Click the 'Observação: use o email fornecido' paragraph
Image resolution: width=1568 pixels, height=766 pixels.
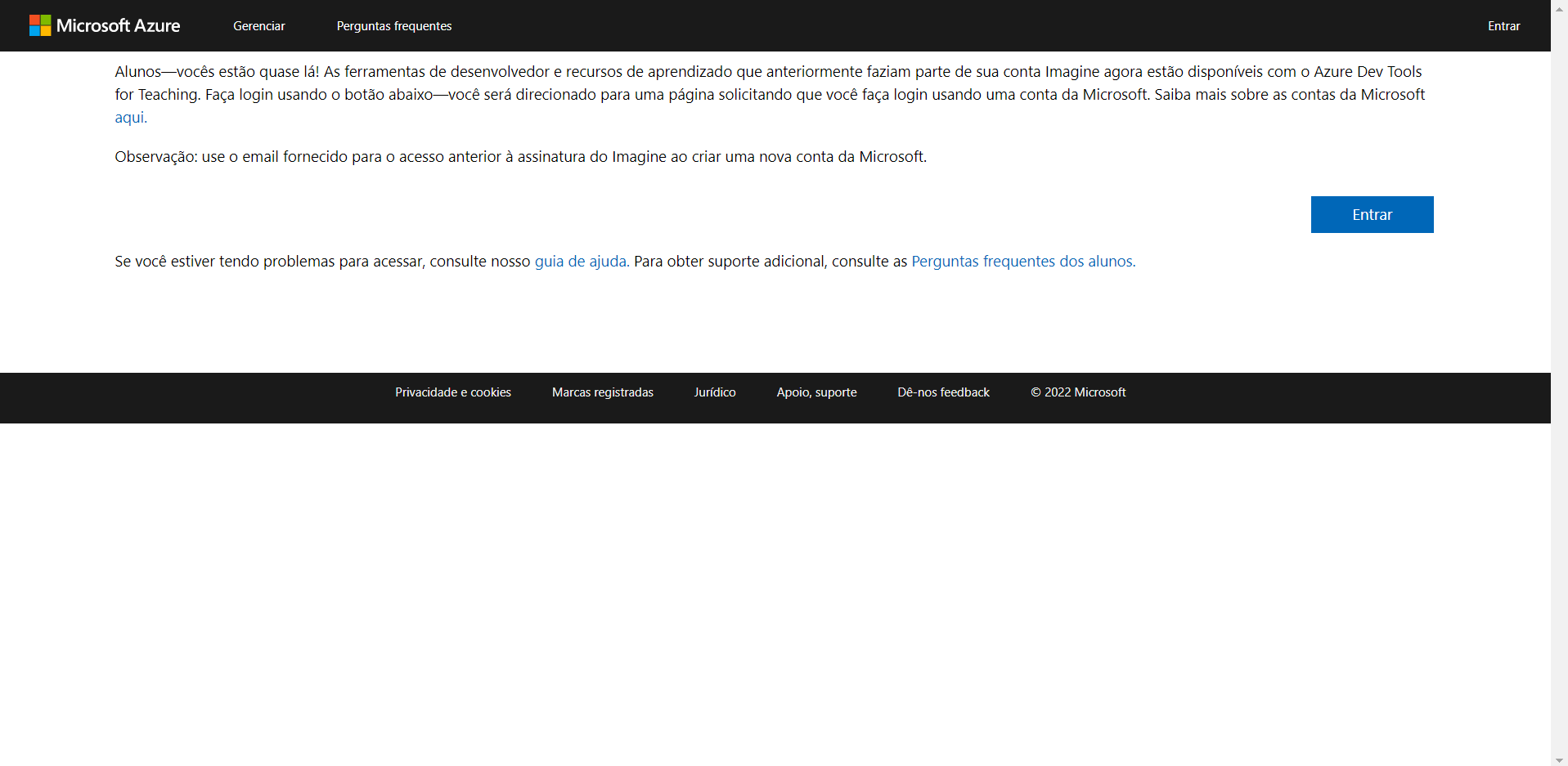click(x=521, y=156)
